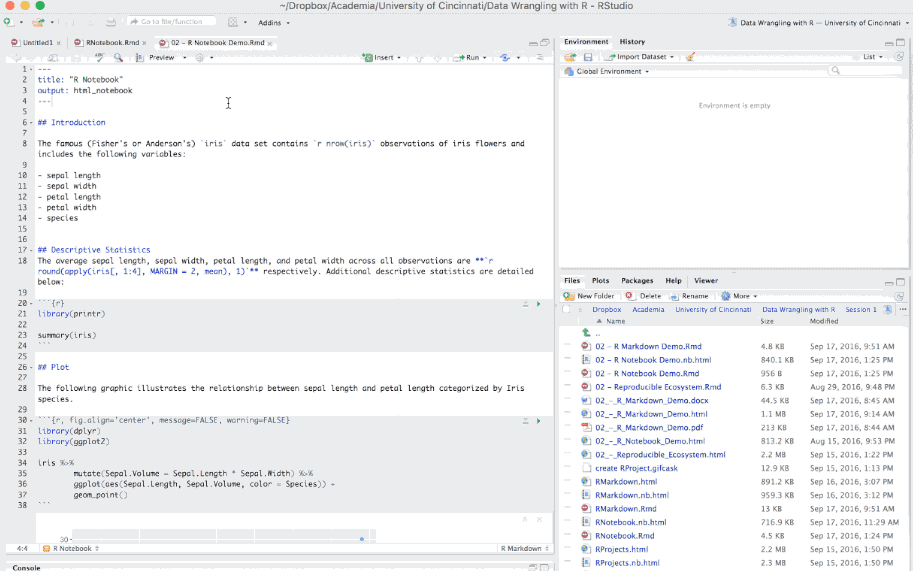Click the document outline icon in editor
Viewport: 913px width, 571px height.
click(x=540, y=57)
